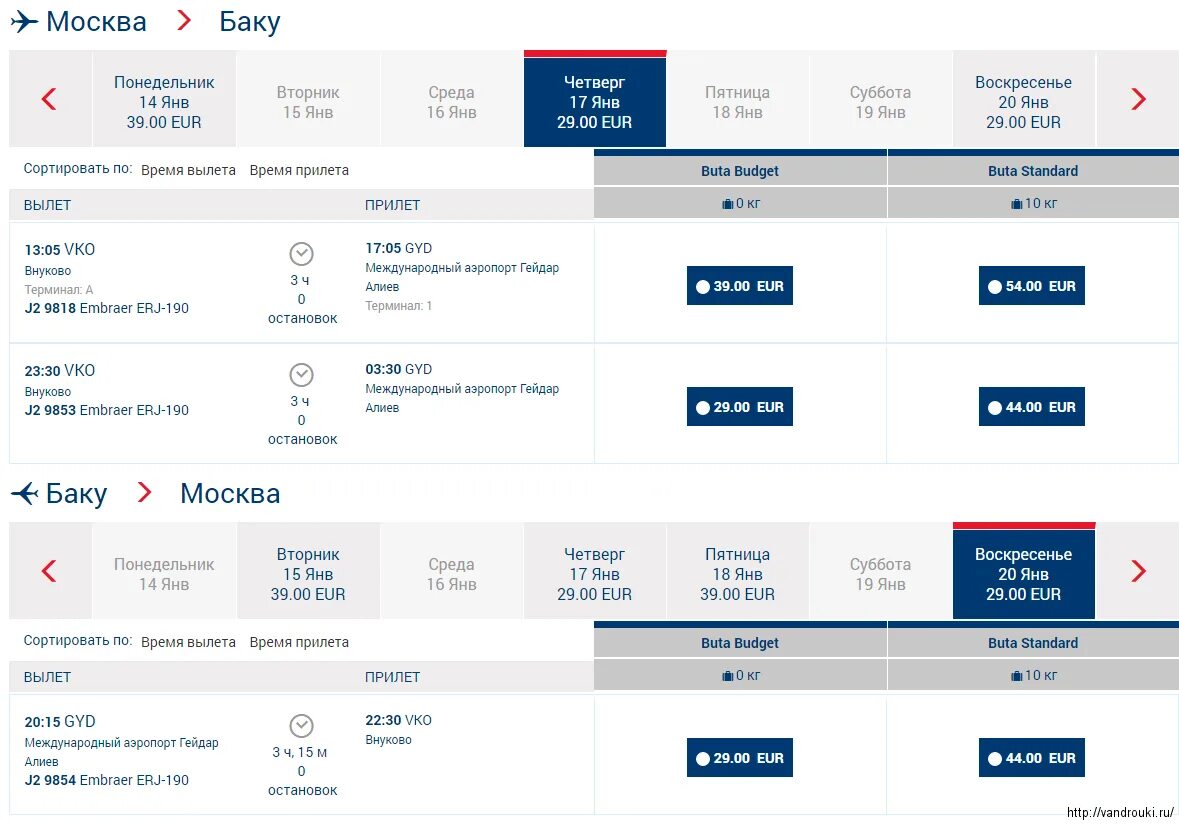Show later dates for Баку–Москва flights
This screenshot has width=1179, height=825.
tap(1138, 571)
